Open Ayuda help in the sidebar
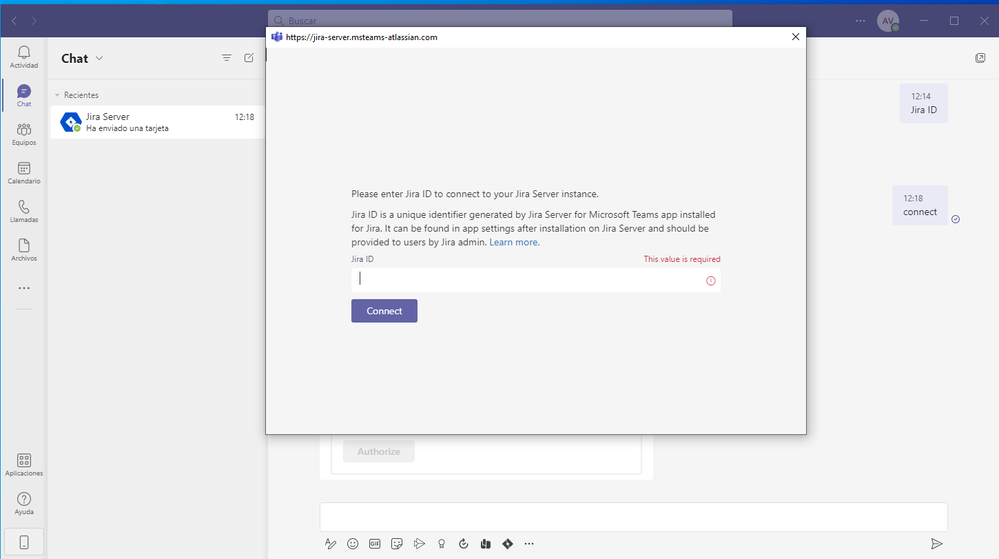The image size is (999, 559). tap(24, 504)
